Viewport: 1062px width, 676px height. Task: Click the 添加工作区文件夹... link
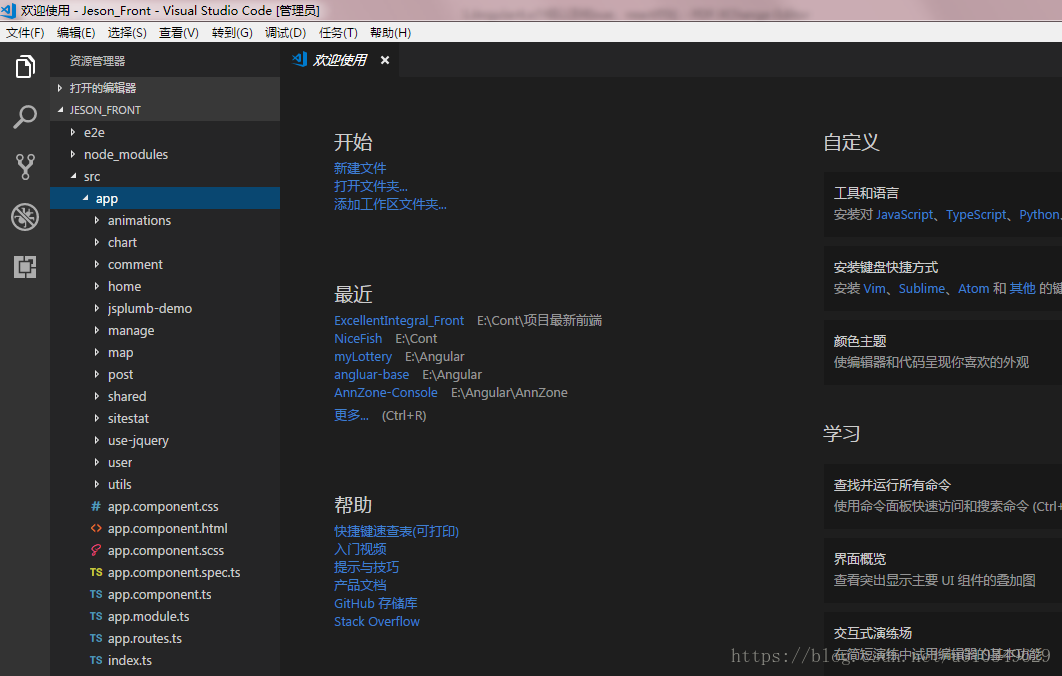tap(390, 205)
